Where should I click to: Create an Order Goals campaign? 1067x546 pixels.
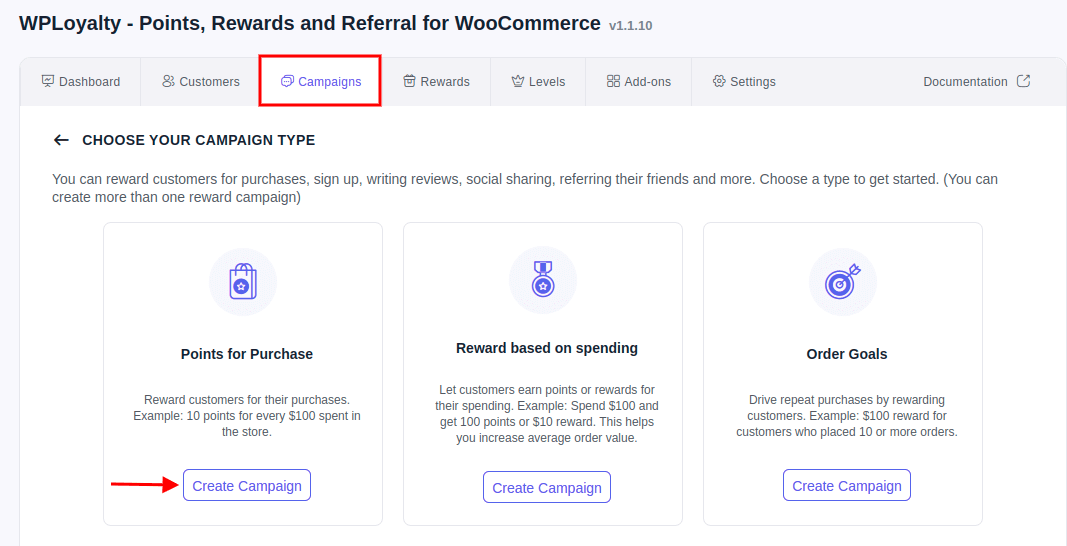[847, 485]
